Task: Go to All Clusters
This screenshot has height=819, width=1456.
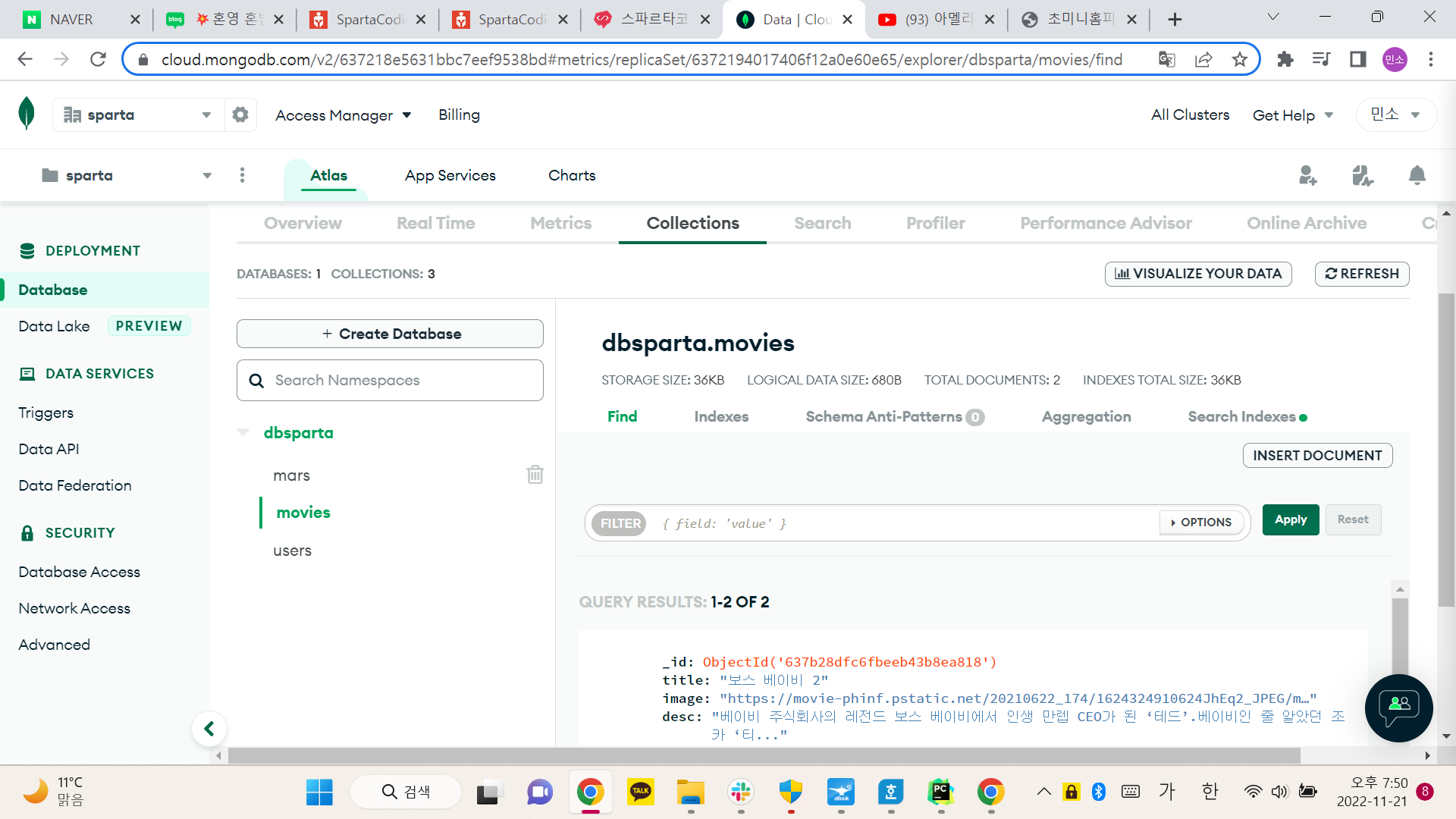Action: [1190, 115]
